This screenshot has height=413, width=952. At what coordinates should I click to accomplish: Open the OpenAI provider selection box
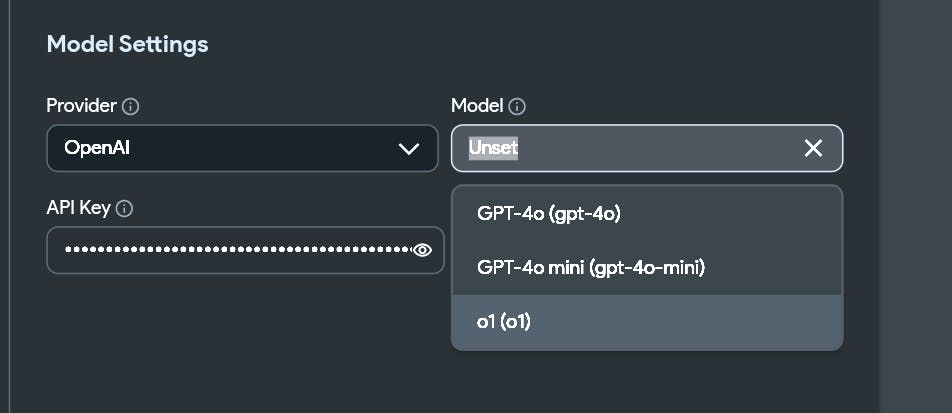click(x=242, y=148)
